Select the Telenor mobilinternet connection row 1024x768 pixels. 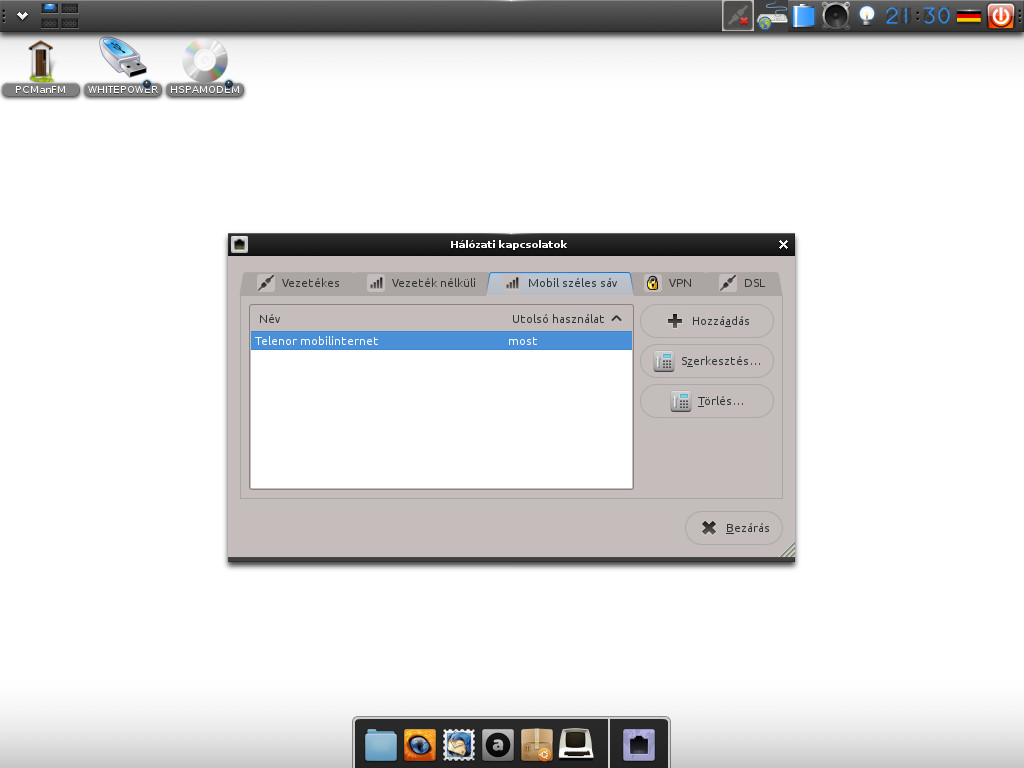(x=441, y=340)
